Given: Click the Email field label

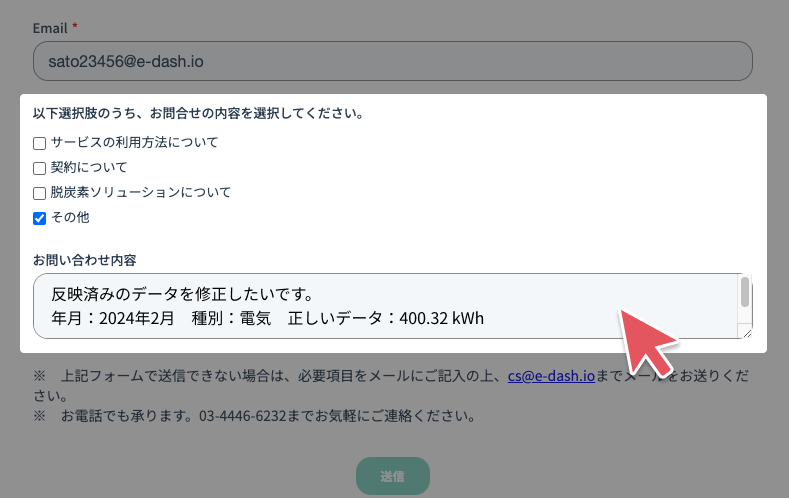Looking at the screenshot, I should click(49, 28).
